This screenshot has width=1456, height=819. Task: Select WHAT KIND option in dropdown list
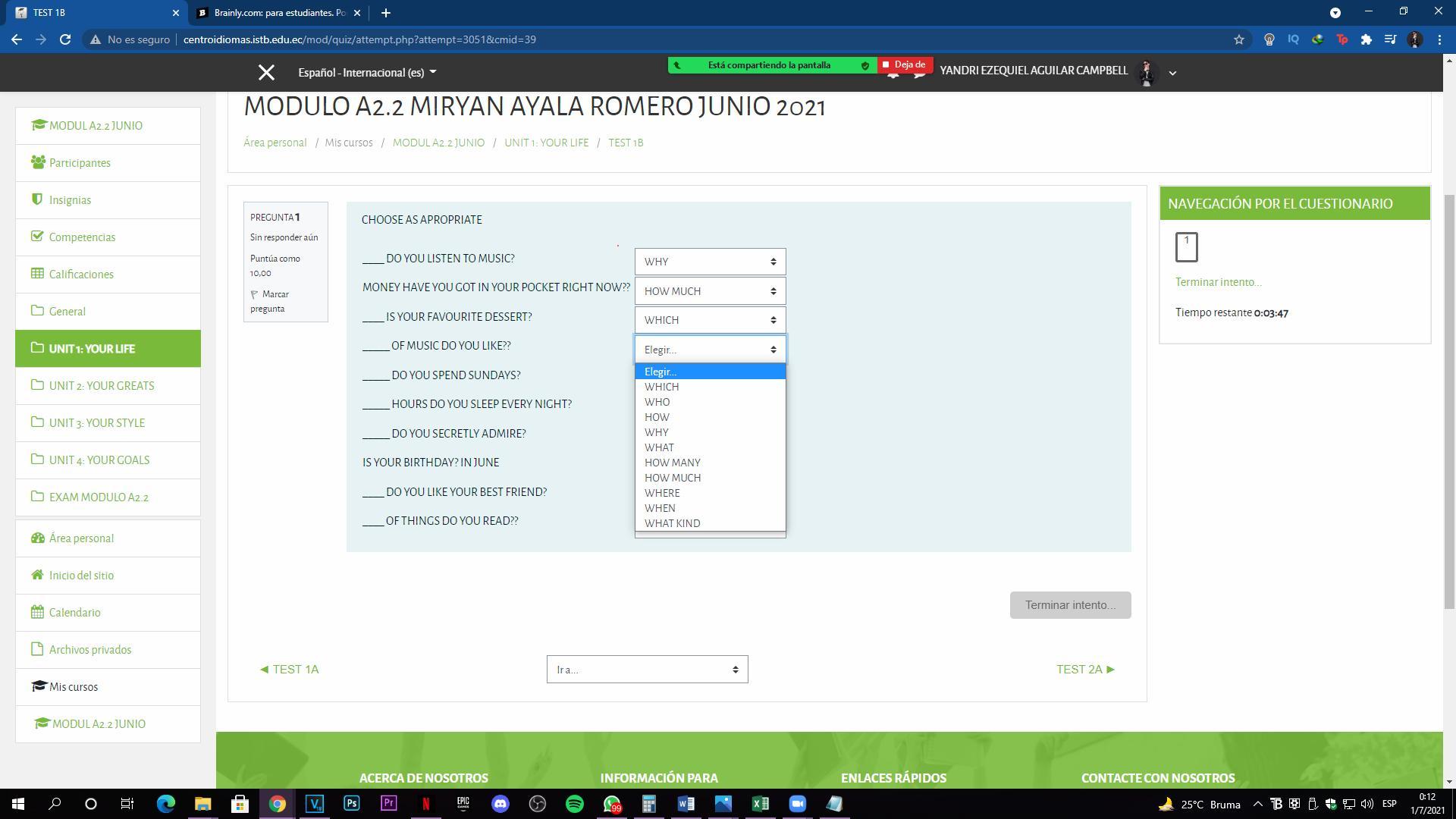(672, 523)
